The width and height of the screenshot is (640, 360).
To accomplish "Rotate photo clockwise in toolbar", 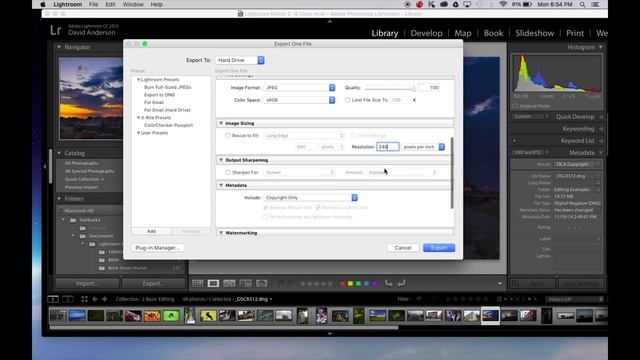I will tap(402, 283).
